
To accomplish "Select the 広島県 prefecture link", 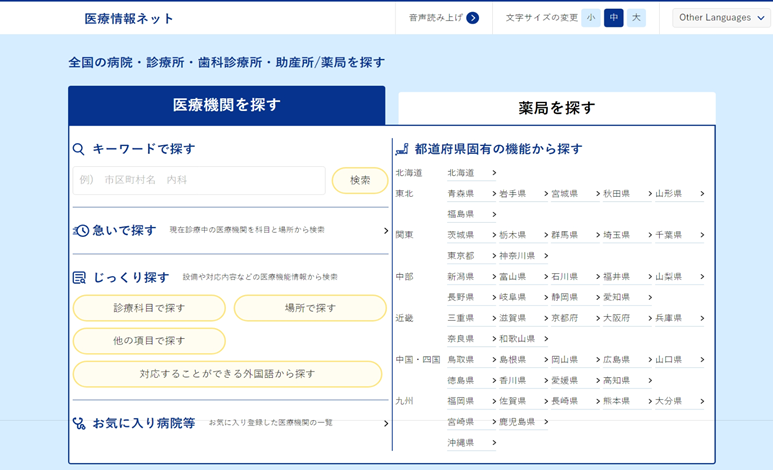I will tap(628, 360).
